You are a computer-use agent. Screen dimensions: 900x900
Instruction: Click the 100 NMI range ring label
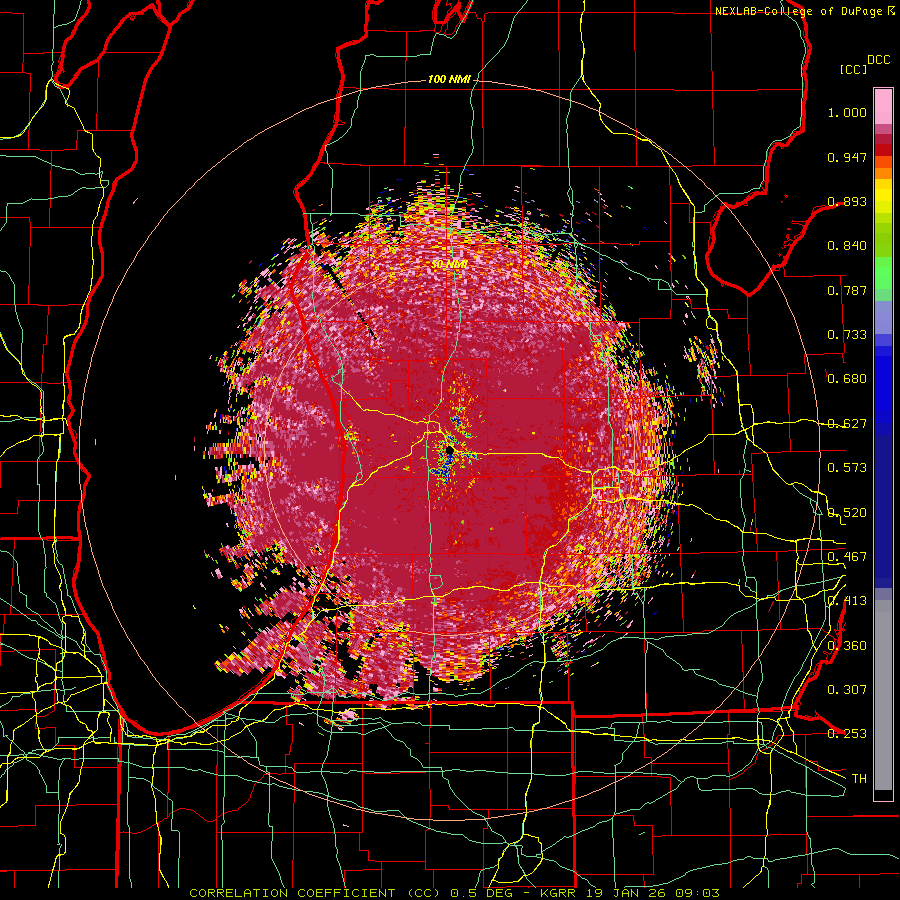click(449, 79)
